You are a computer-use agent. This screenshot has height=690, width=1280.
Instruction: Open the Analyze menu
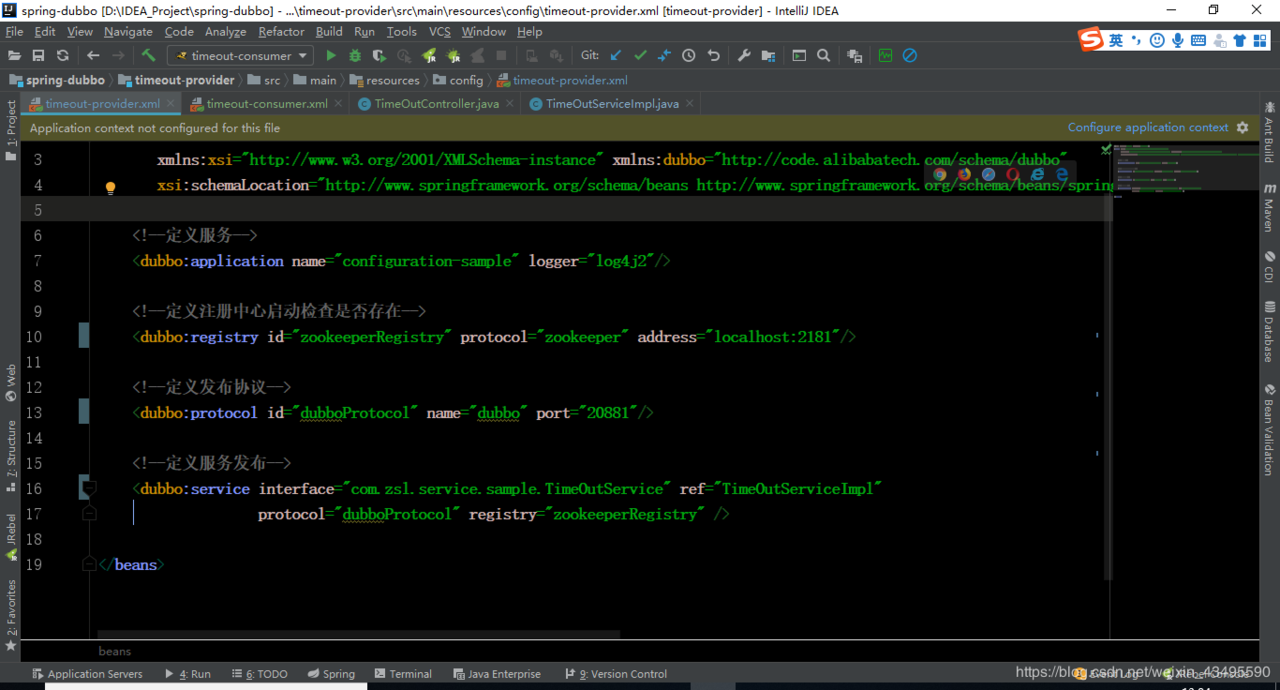226,32
